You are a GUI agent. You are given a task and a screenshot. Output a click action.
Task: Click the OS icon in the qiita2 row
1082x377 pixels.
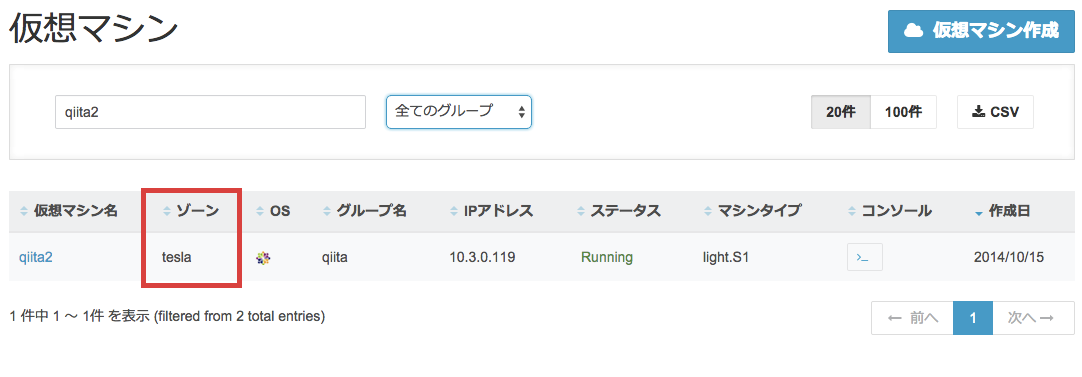click(x=262, y=258)
